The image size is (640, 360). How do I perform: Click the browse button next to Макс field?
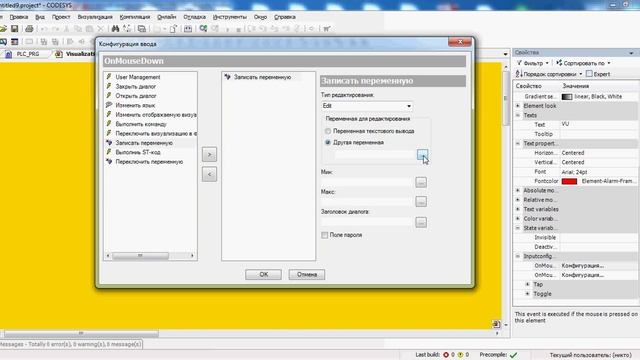[421, 201]
